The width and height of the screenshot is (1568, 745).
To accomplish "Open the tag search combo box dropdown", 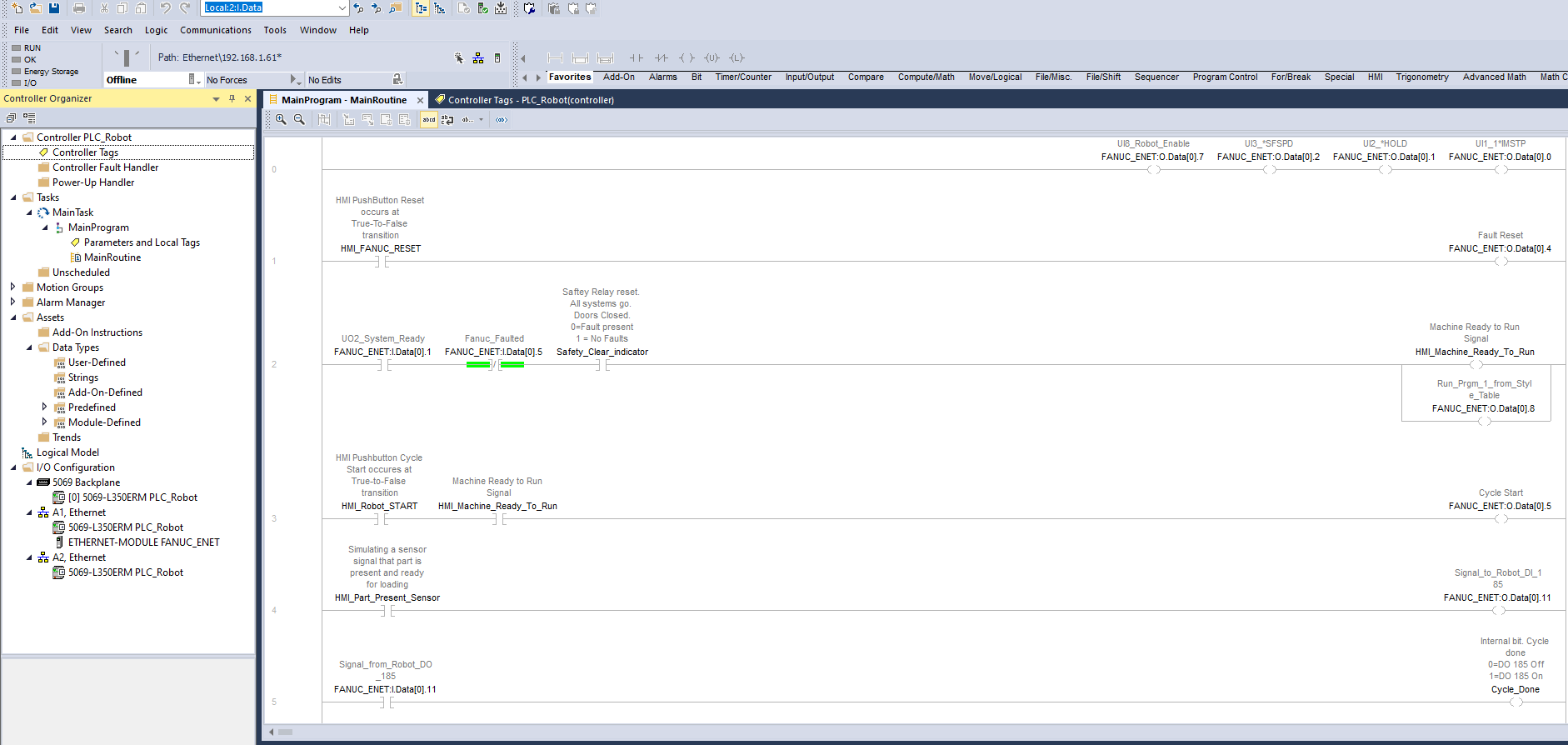I will [342, 8].
